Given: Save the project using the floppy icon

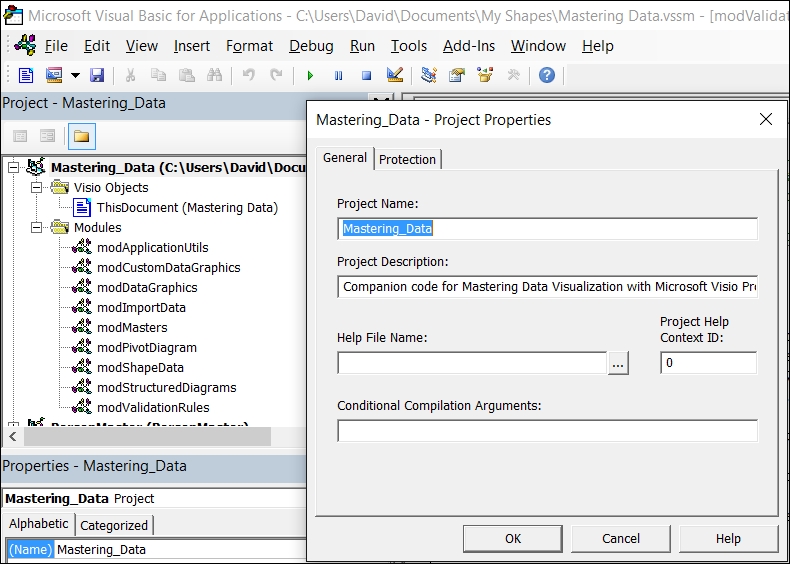Looking at the screenshot, I should (97, 76).
